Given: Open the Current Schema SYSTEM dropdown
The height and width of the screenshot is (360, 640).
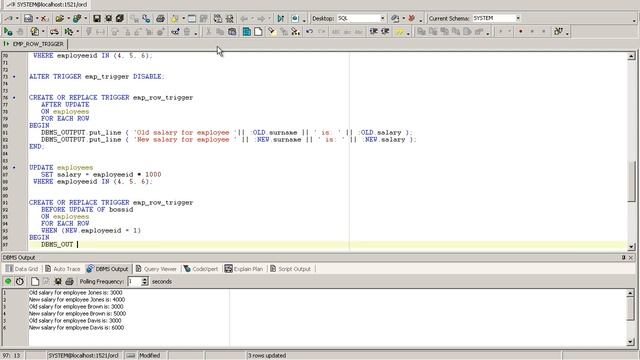Looking at the screenshot, I should 518,18.
